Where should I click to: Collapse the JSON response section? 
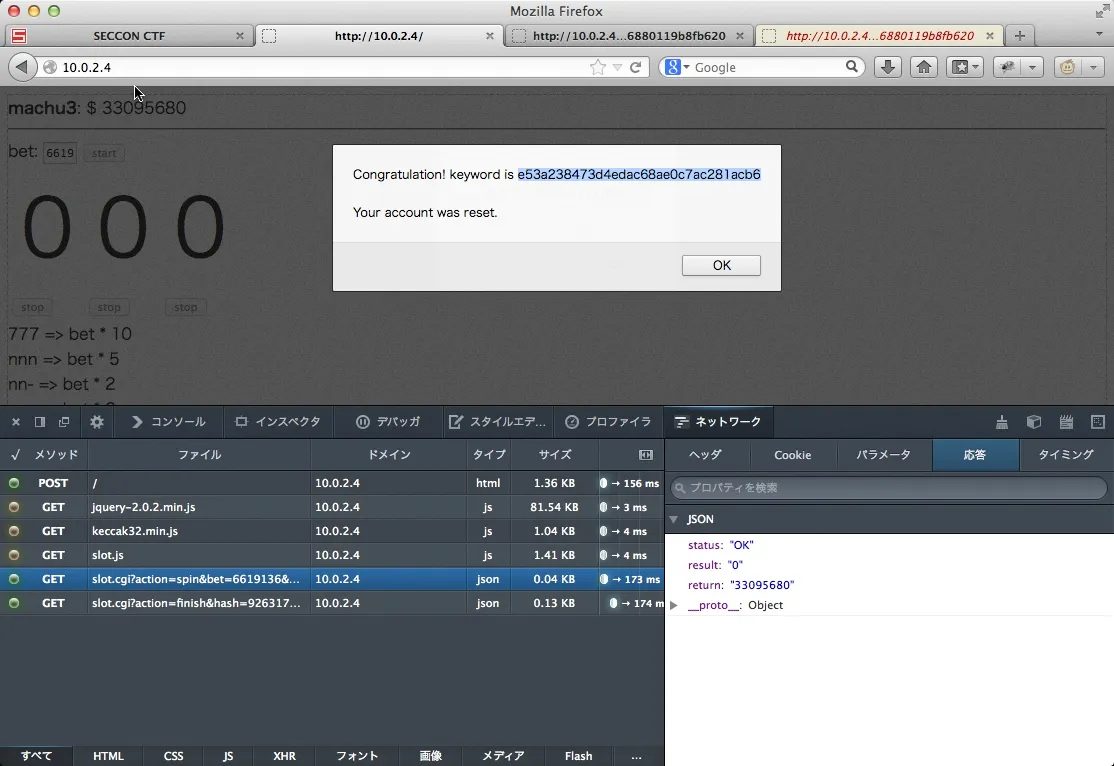tap(674, 520)
